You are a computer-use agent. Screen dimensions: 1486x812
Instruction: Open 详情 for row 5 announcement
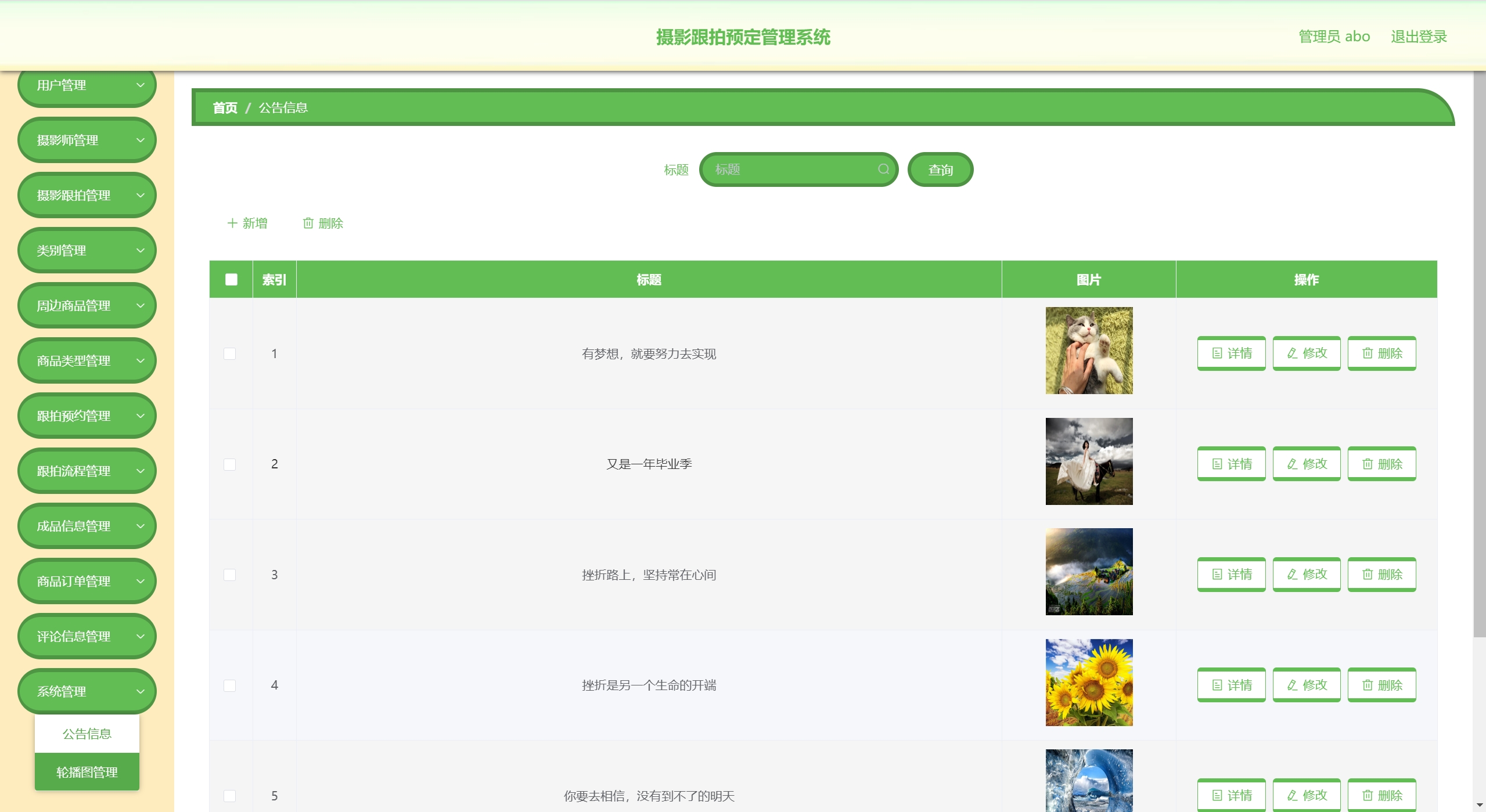click(x=1231, y=795)
